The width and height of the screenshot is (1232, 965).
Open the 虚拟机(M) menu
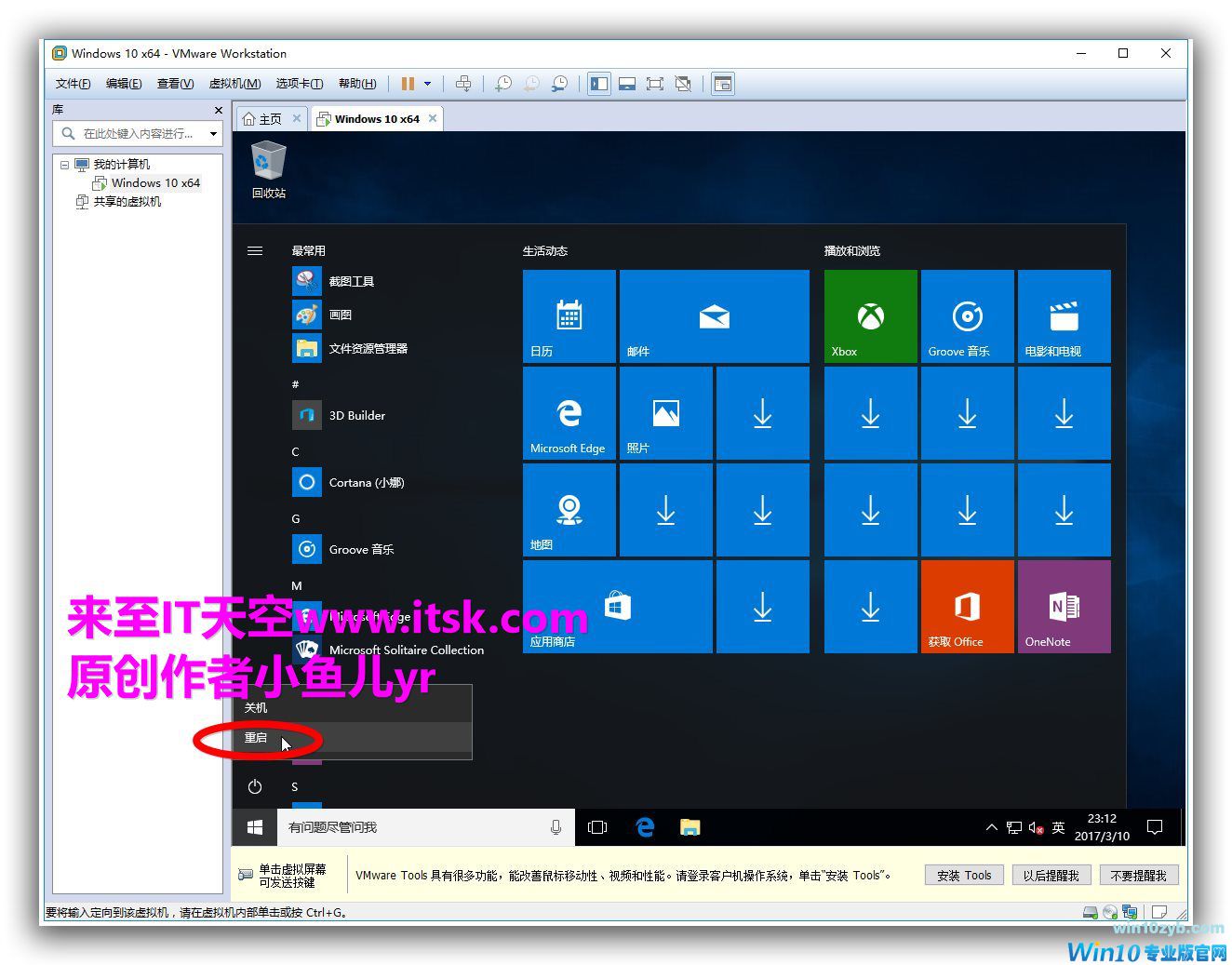234,84
